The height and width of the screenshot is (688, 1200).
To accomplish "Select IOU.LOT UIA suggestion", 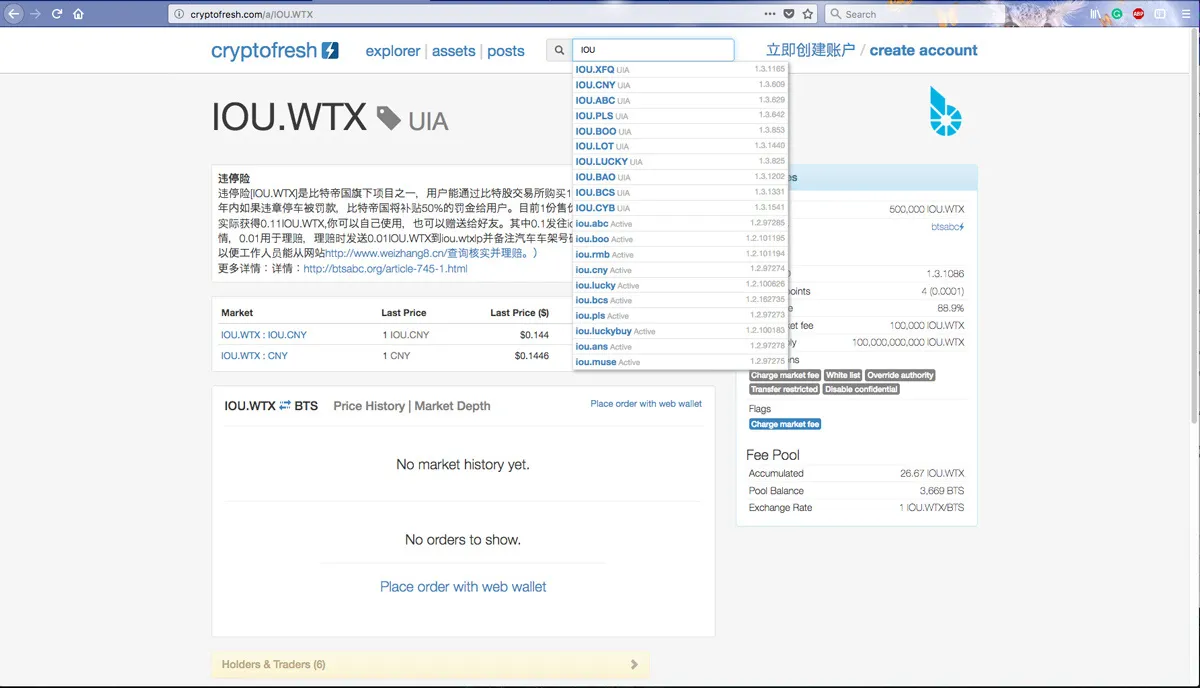I will 681,146.
